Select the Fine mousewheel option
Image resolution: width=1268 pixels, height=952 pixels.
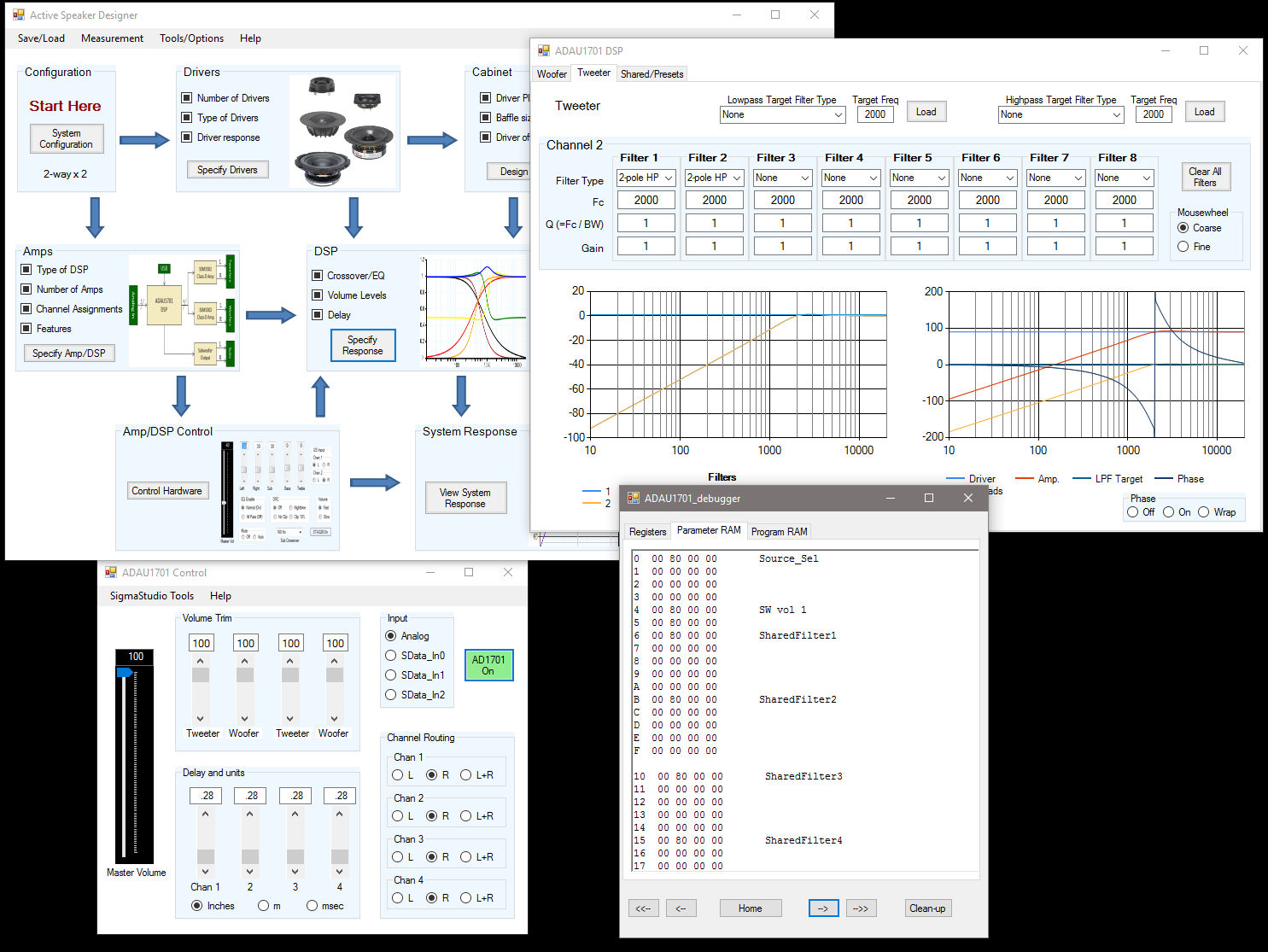click(1183, 247)
